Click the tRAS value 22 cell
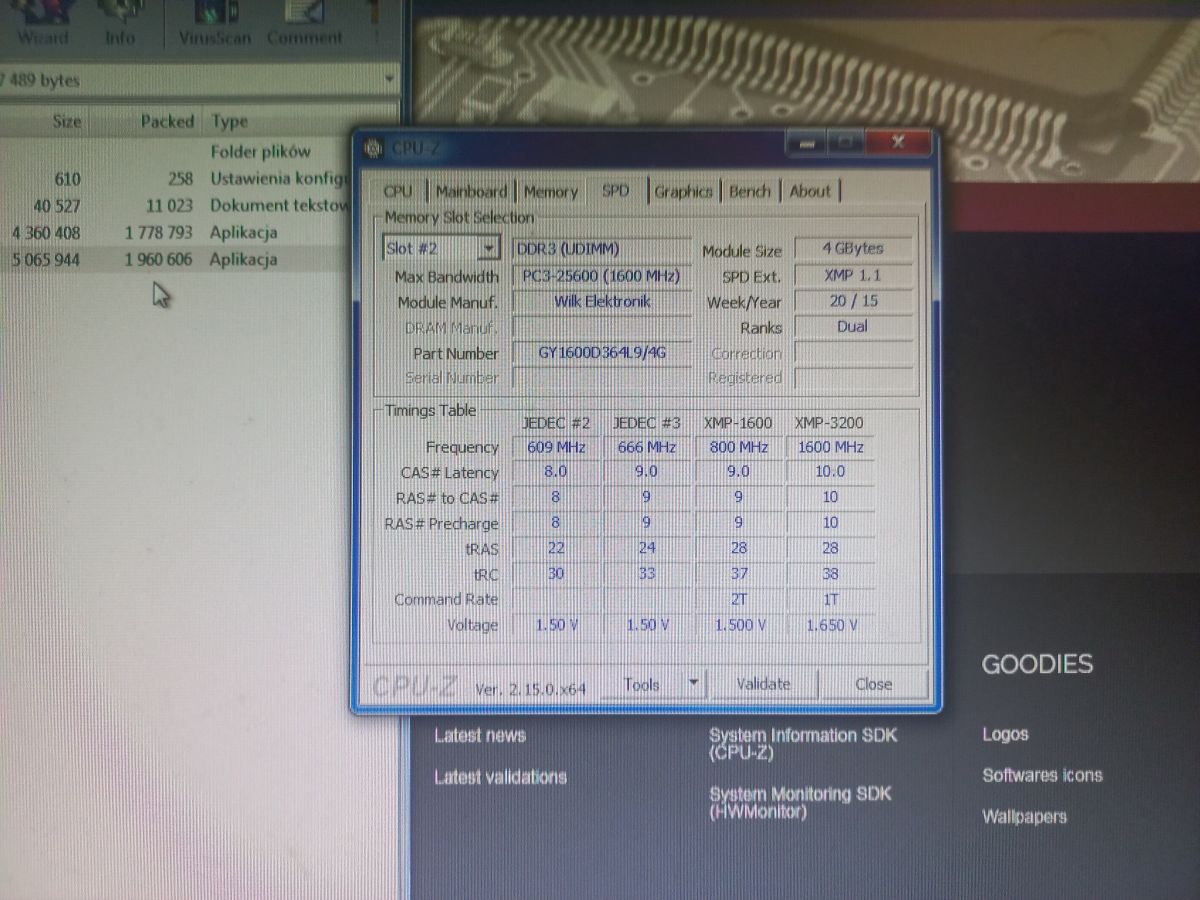1200x900 pixels. pyautogui.click(x=556, y=548)
